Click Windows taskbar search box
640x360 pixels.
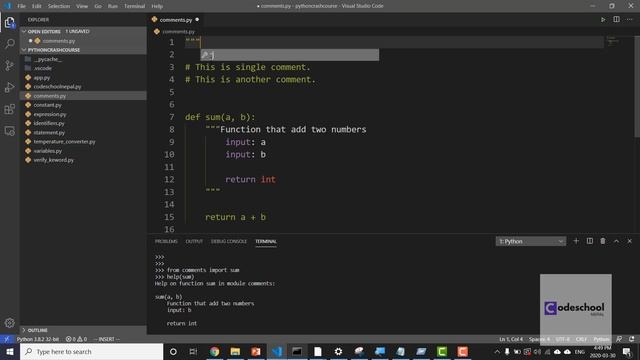tap(91, 351)
